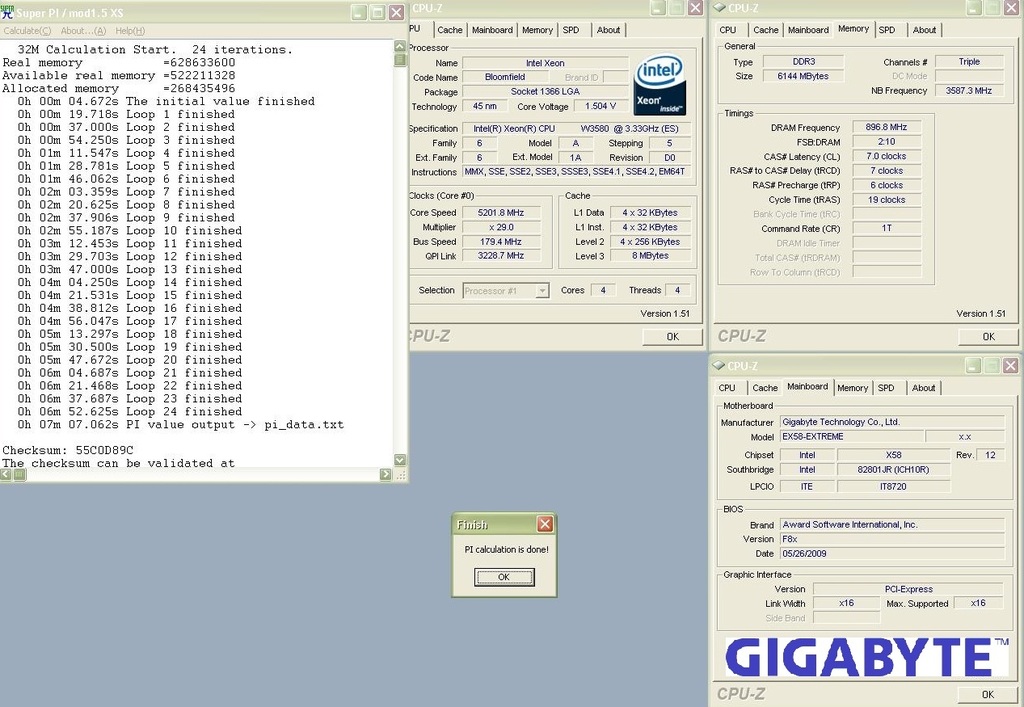
Task: Click OK in the CPU-Z memory window
Action: pyautogui.click(x=989, y=337)
